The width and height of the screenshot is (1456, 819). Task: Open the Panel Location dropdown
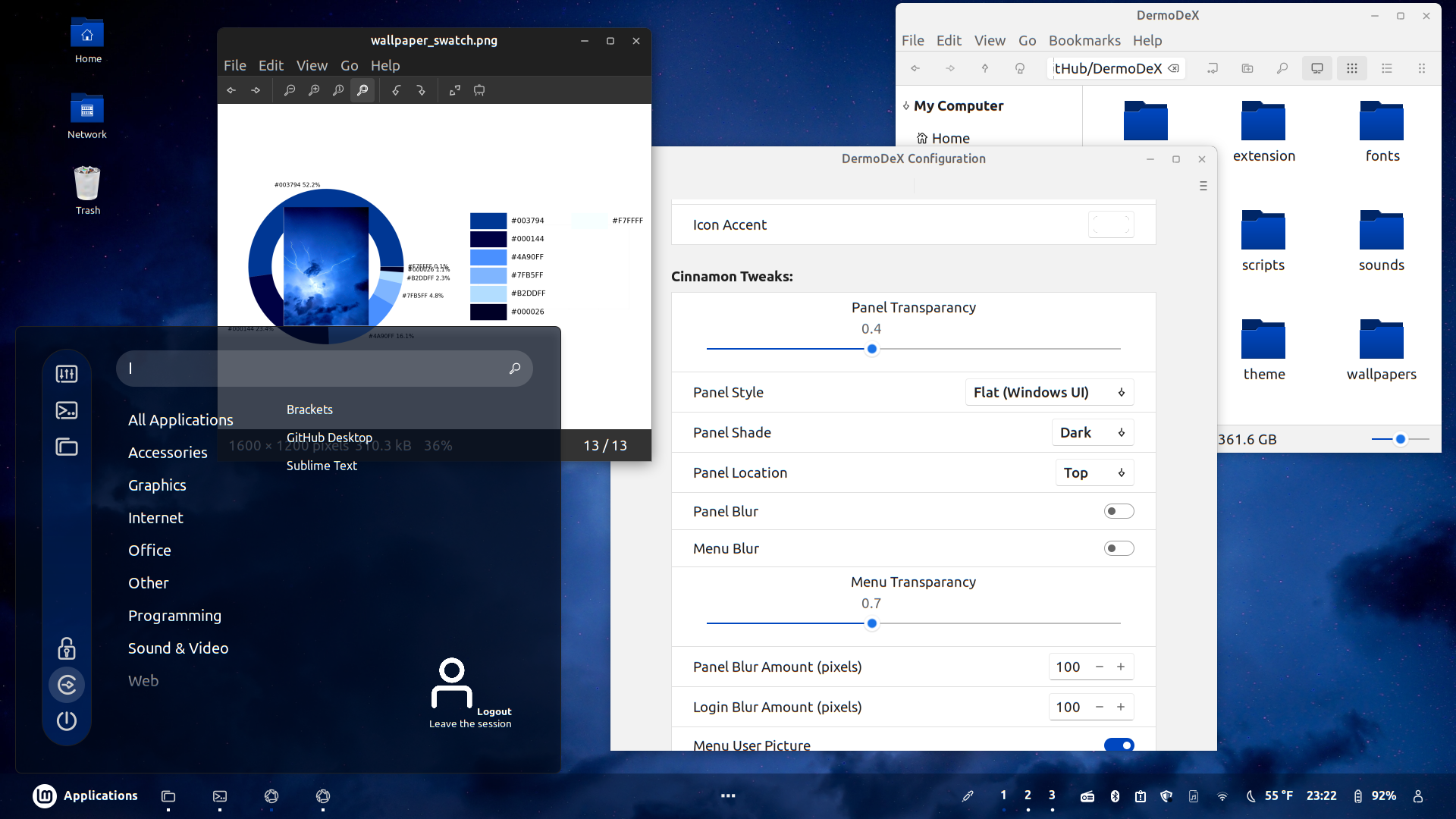1094,472
